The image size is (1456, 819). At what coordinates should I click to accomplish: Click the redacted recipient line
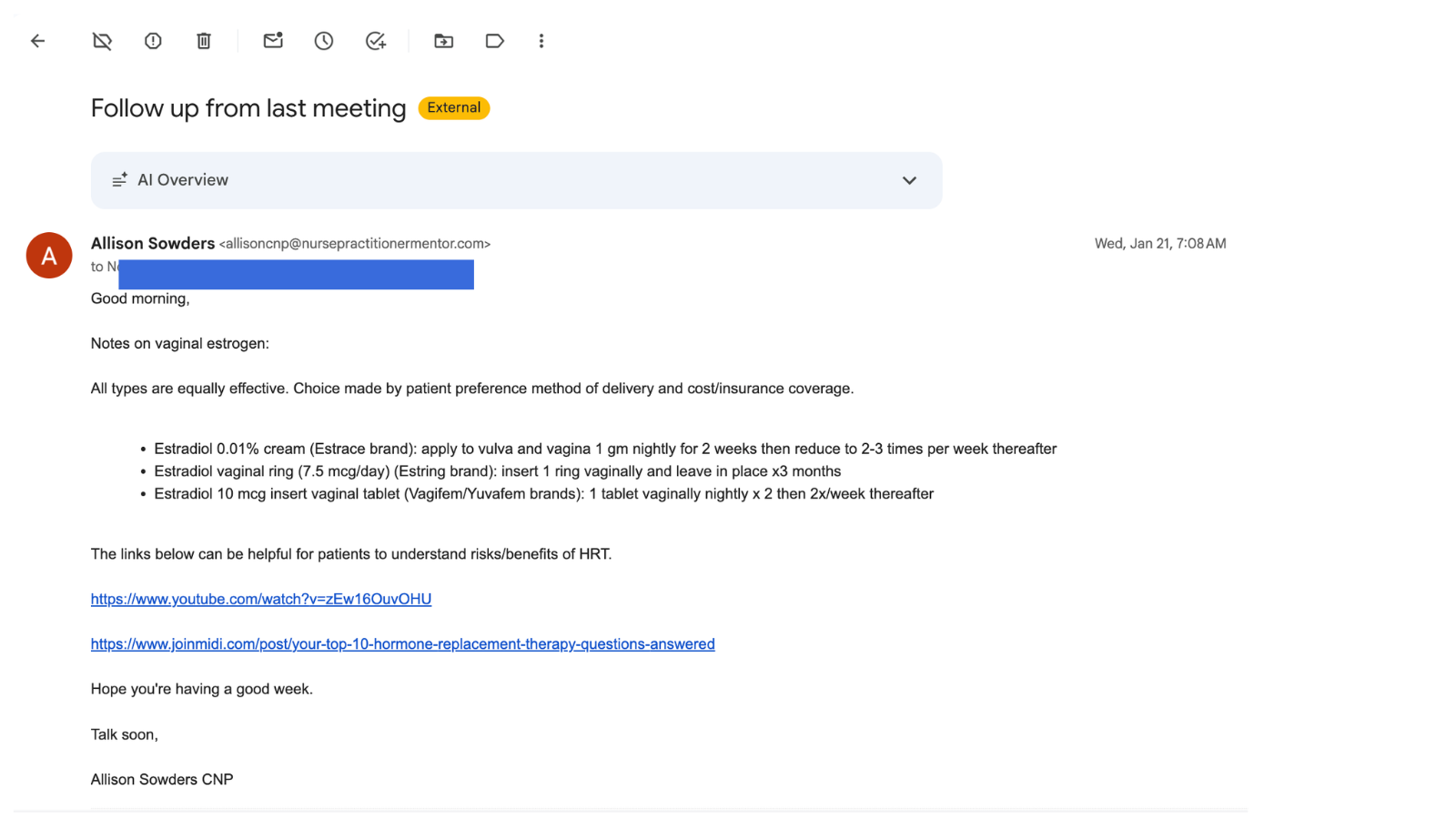pos(295,274)
